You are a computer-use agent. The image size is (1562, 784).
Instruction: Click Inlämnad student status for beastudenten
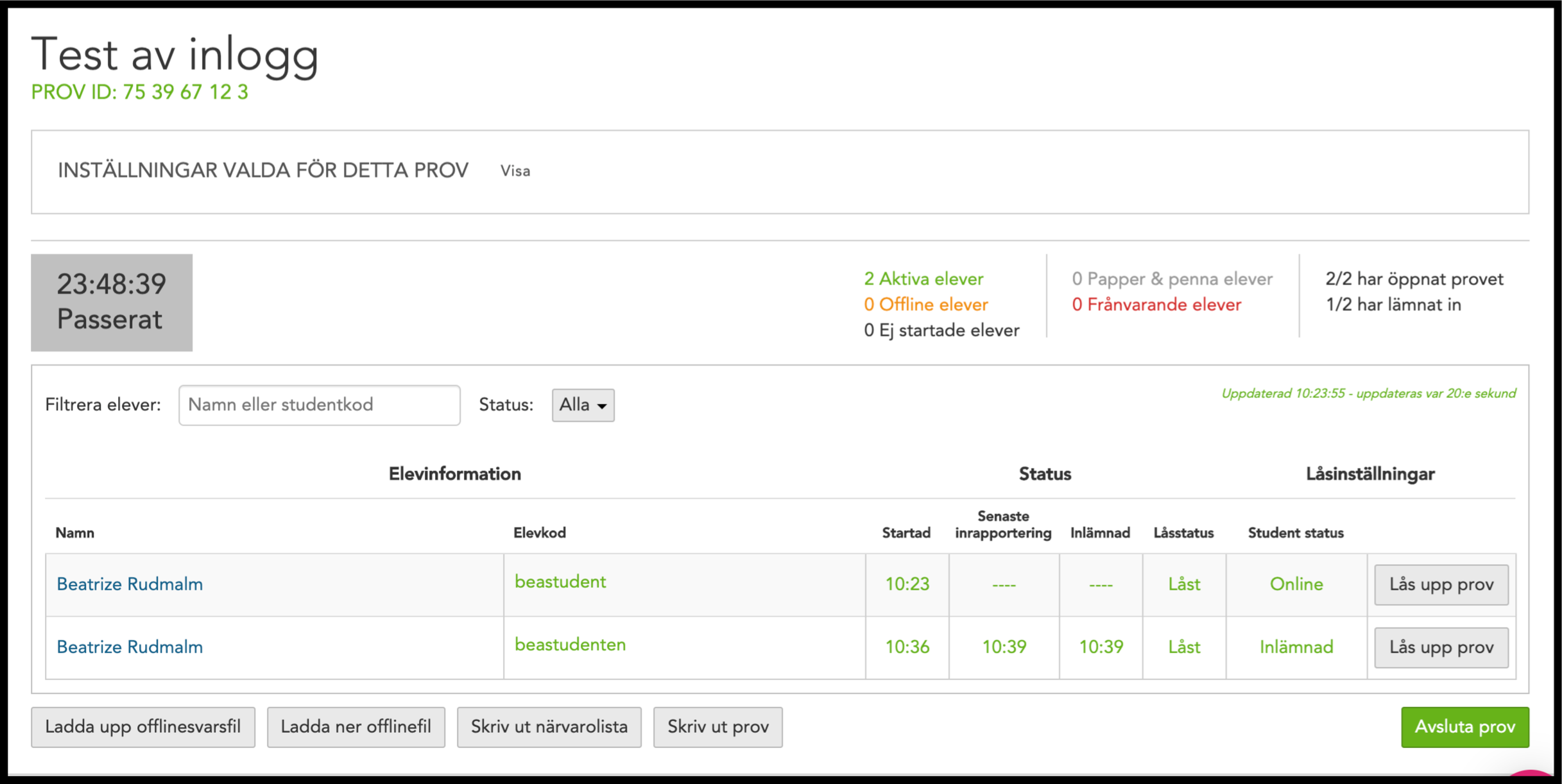[x=1296, y=647]
